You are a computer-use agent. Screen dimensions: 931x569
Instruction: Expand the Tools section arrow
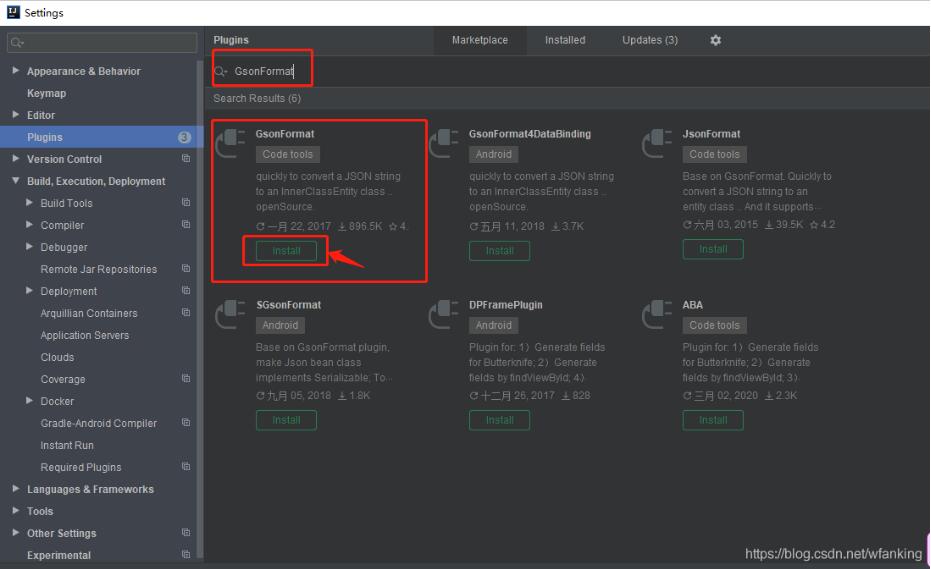tap(15, 510)
